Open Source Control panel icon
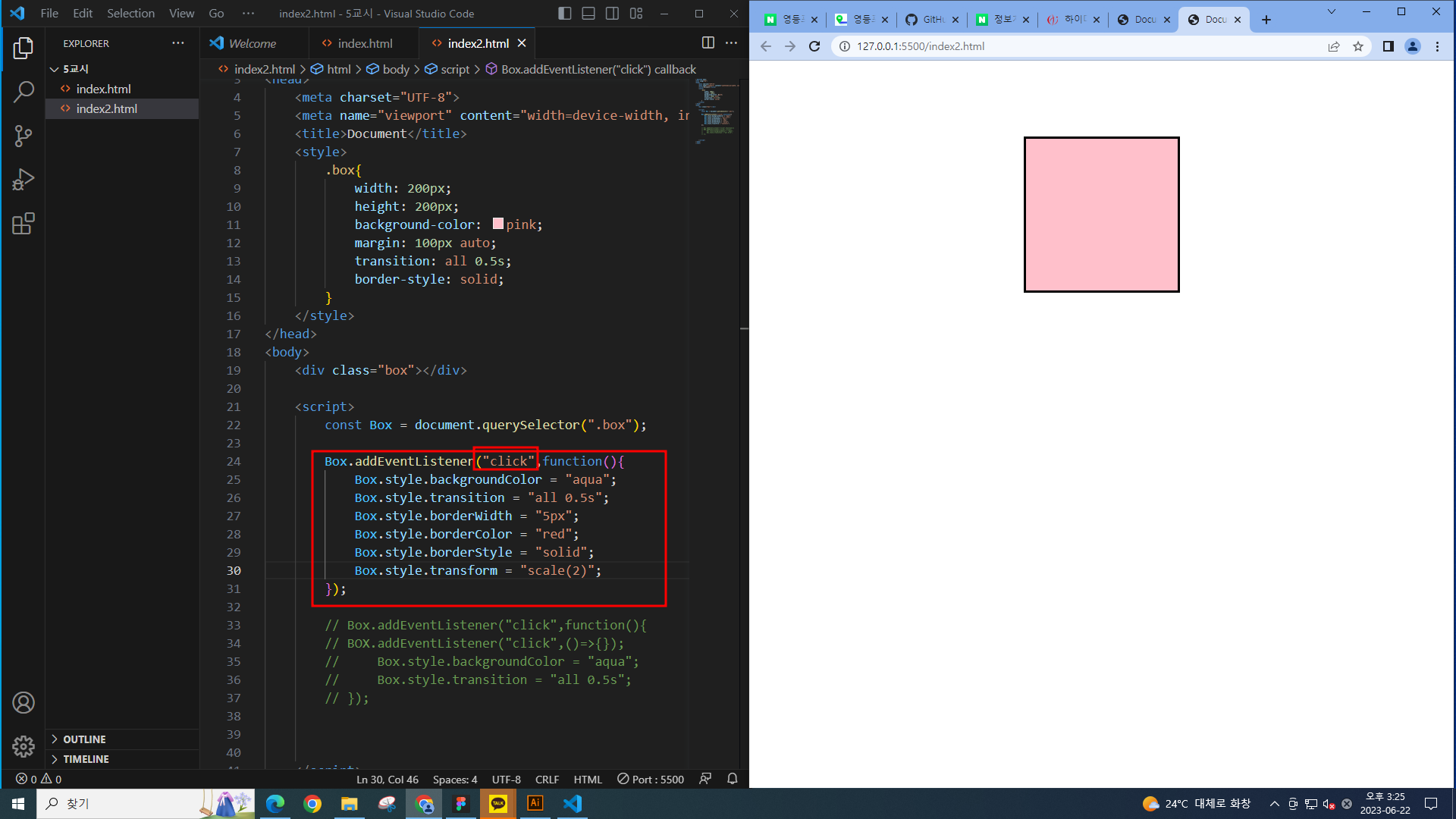This screenshot has width=1456, height=819. click(x=24, y=136)
